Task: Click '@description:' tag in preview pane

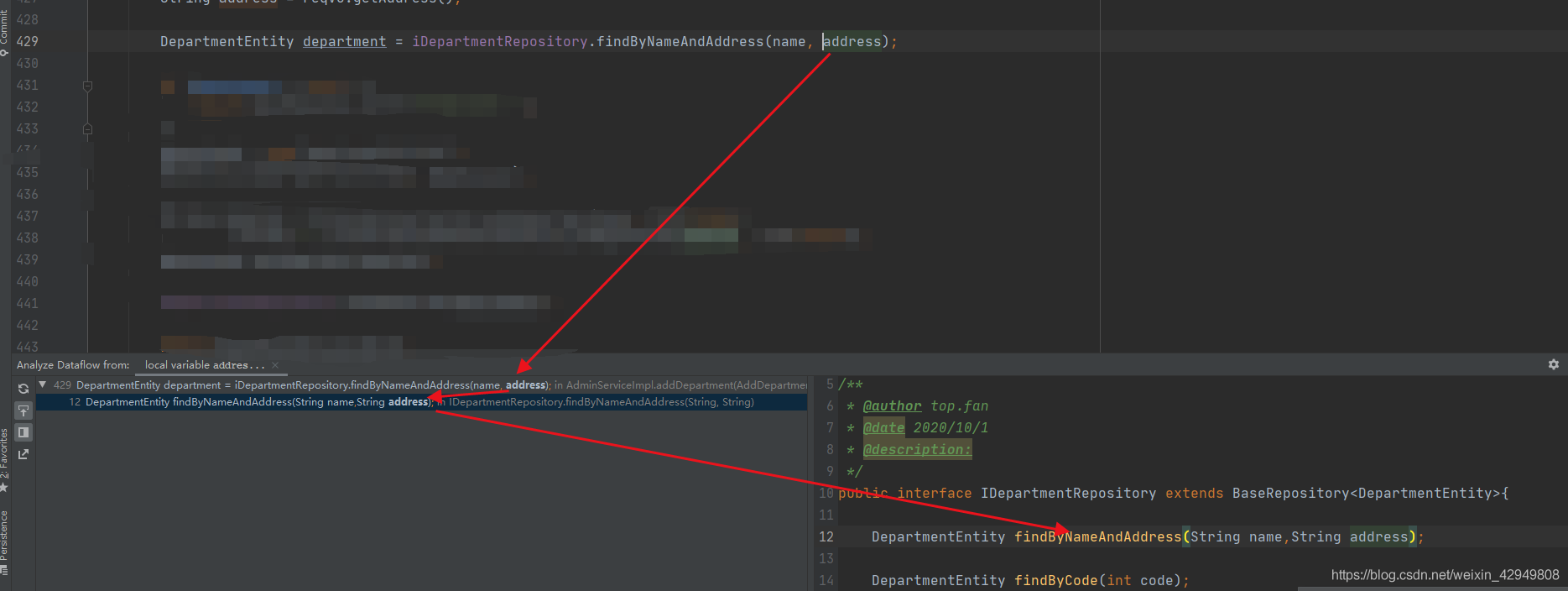Action: pos(917,449)
